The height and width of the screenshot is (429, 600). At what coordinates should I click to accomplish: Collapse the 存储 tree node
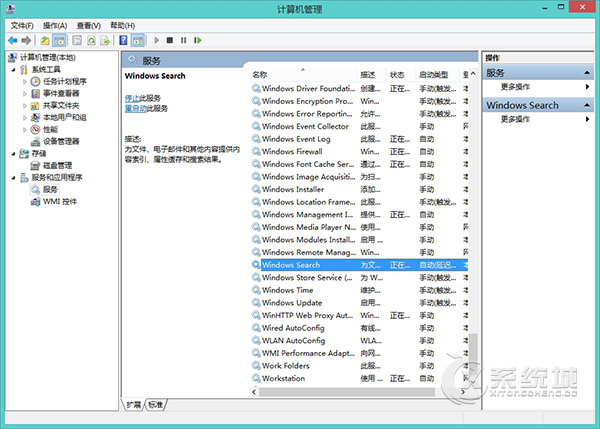13,153
